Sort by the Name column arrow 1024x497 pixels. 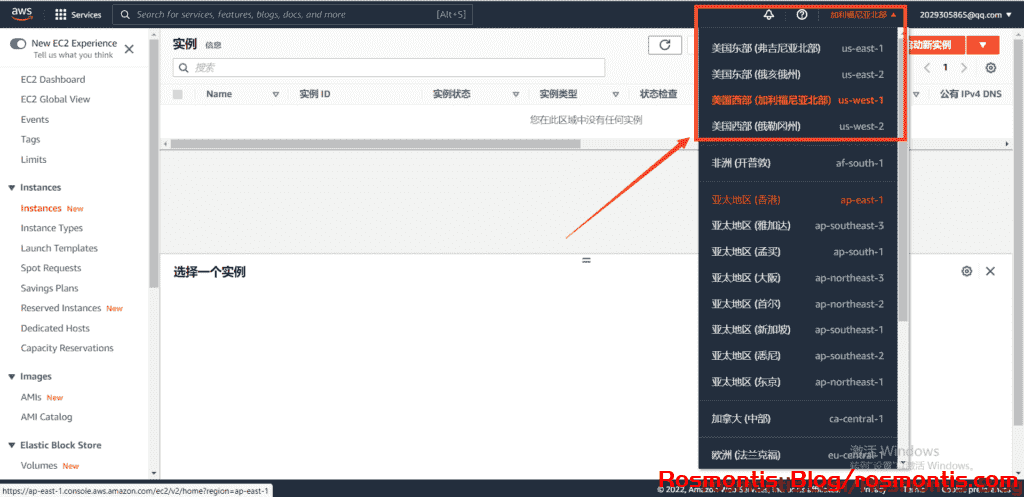click(x=276, y=94)
